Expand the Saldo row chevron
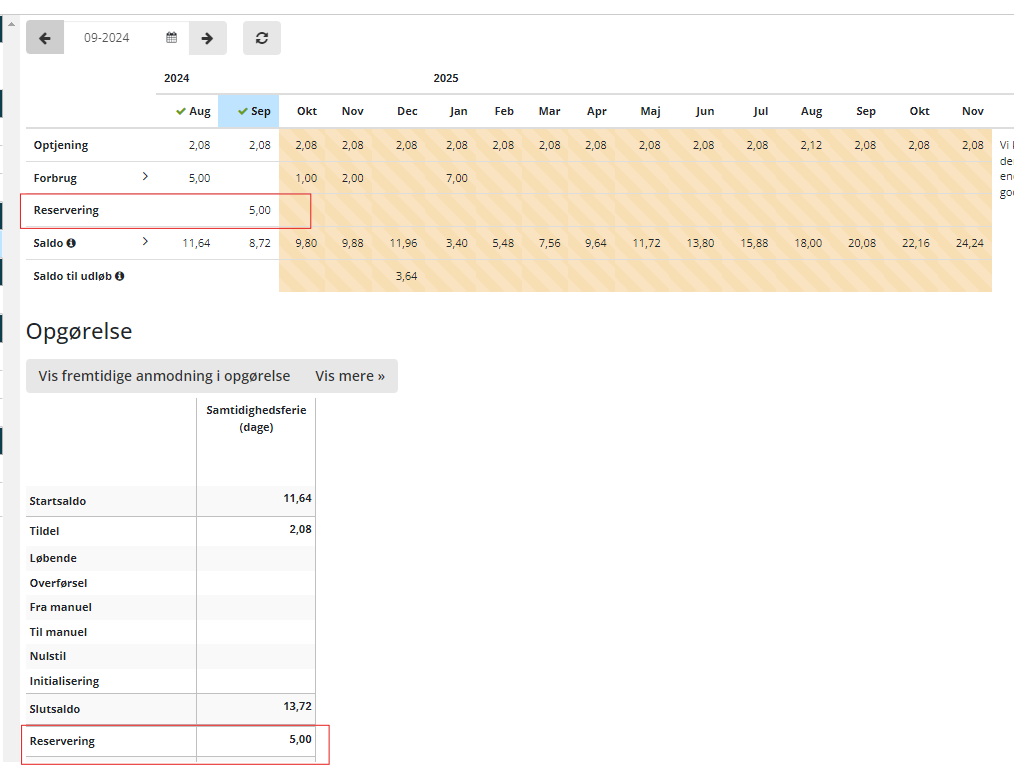This screenshot has width=1014, height=765. [x=145, y=242]
